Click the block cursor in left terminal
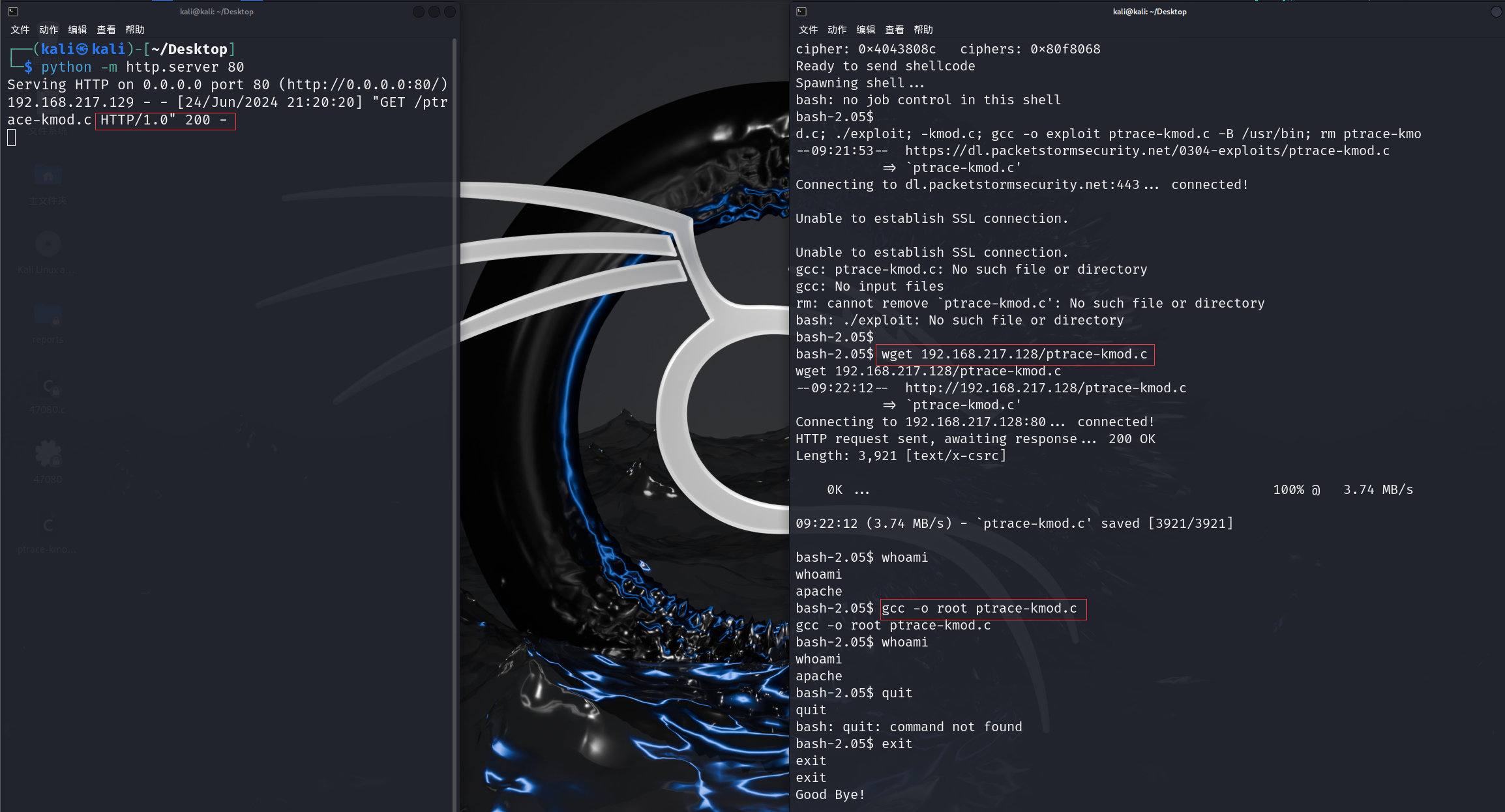1505x812 pixels. click(x=12, y=138)
